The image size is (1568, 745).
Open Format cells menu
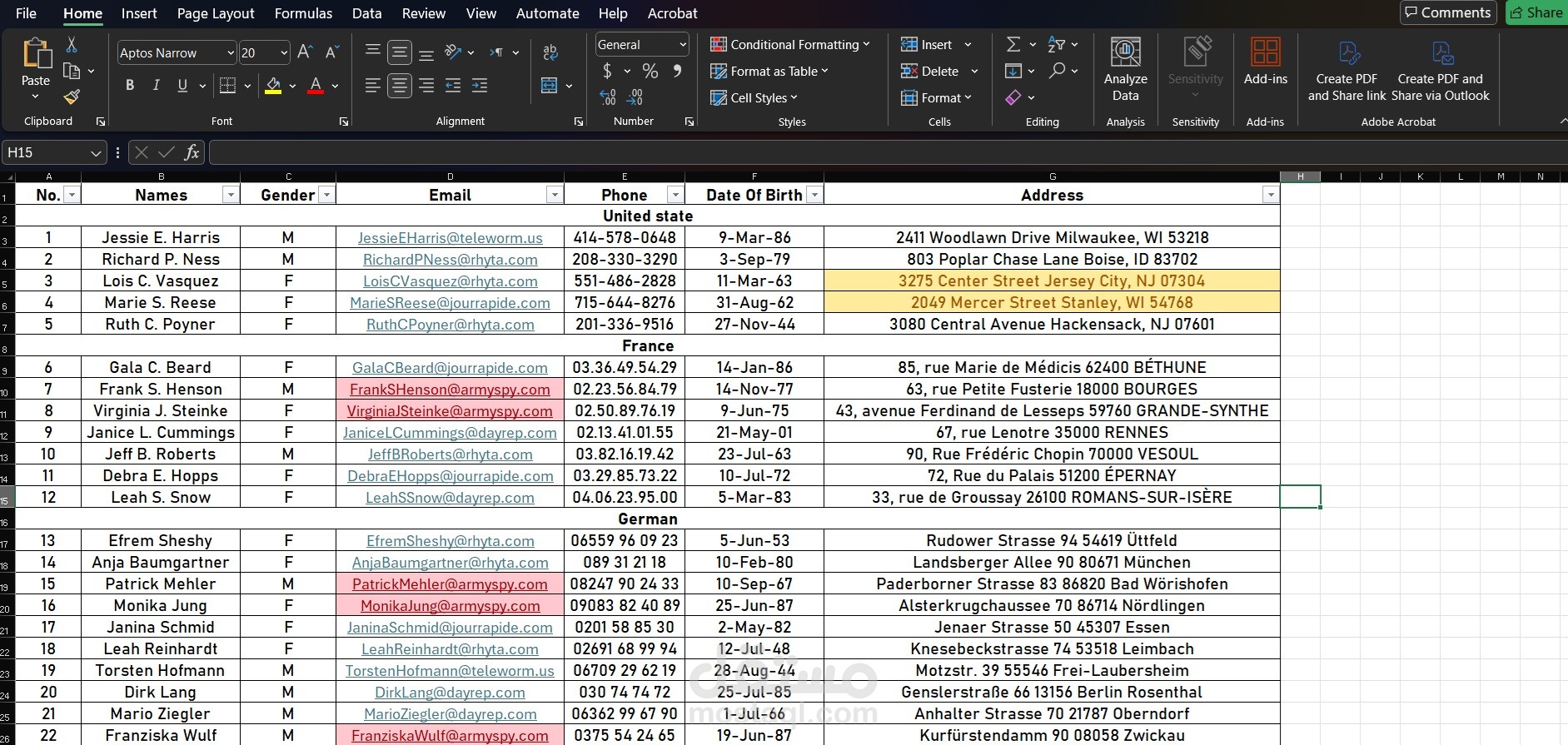(936, 98)
